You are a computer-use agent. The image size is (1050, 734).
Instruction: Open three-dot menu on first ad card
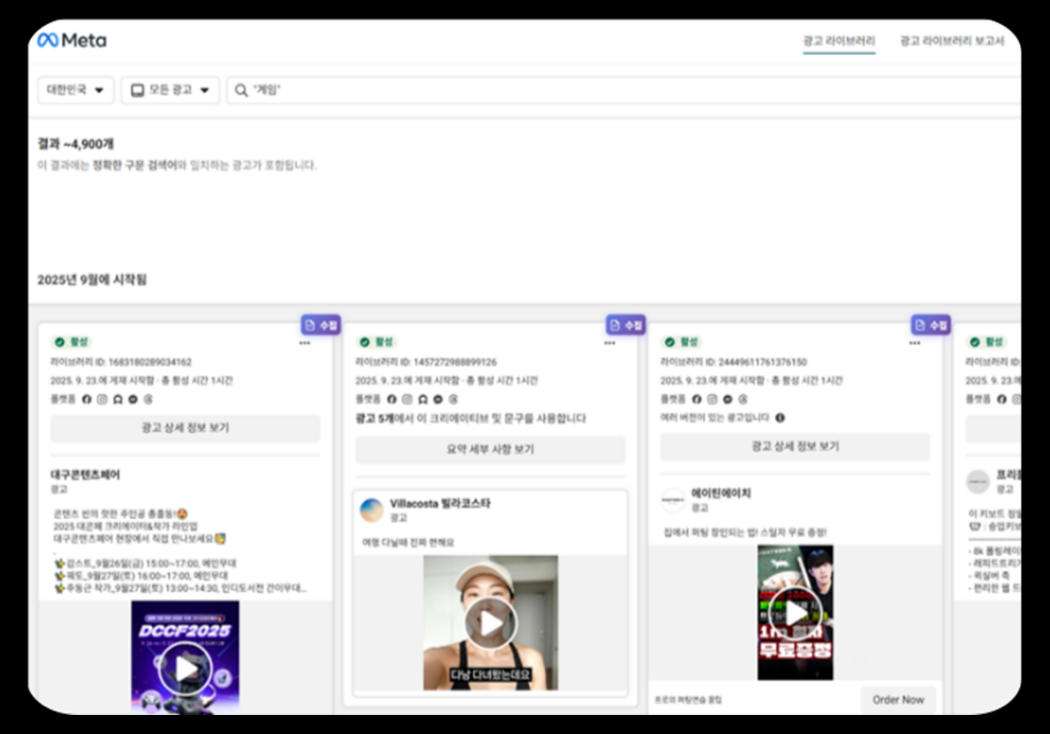coord(305,343)
